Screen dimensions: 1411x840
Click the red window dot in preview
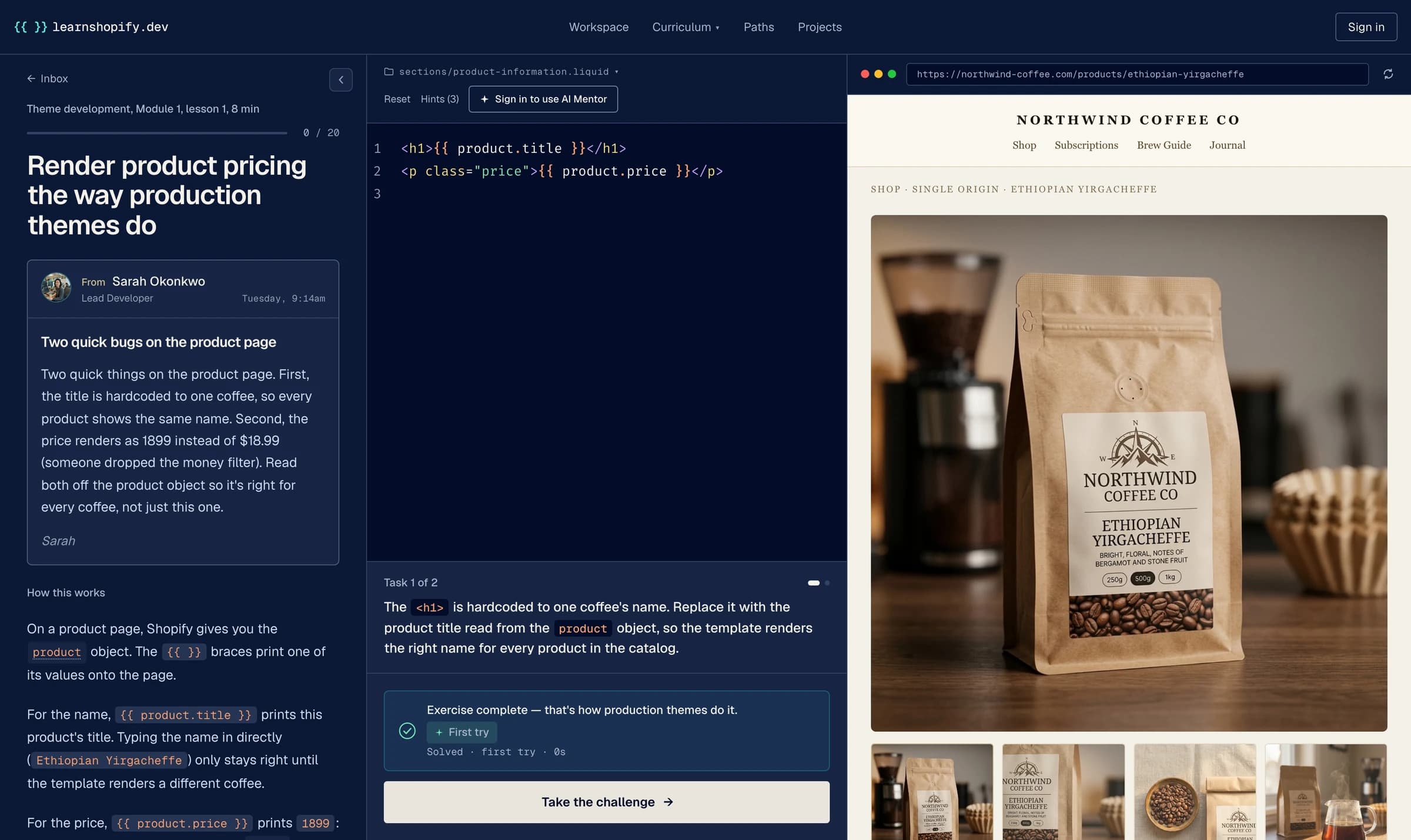point(865,74)
